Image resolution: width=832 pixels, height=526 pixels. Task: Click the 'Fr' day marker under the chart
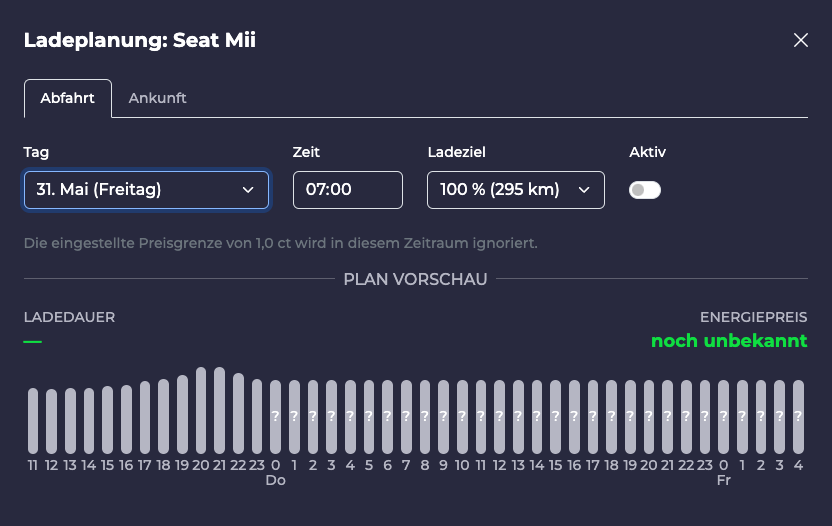(724, 480)
